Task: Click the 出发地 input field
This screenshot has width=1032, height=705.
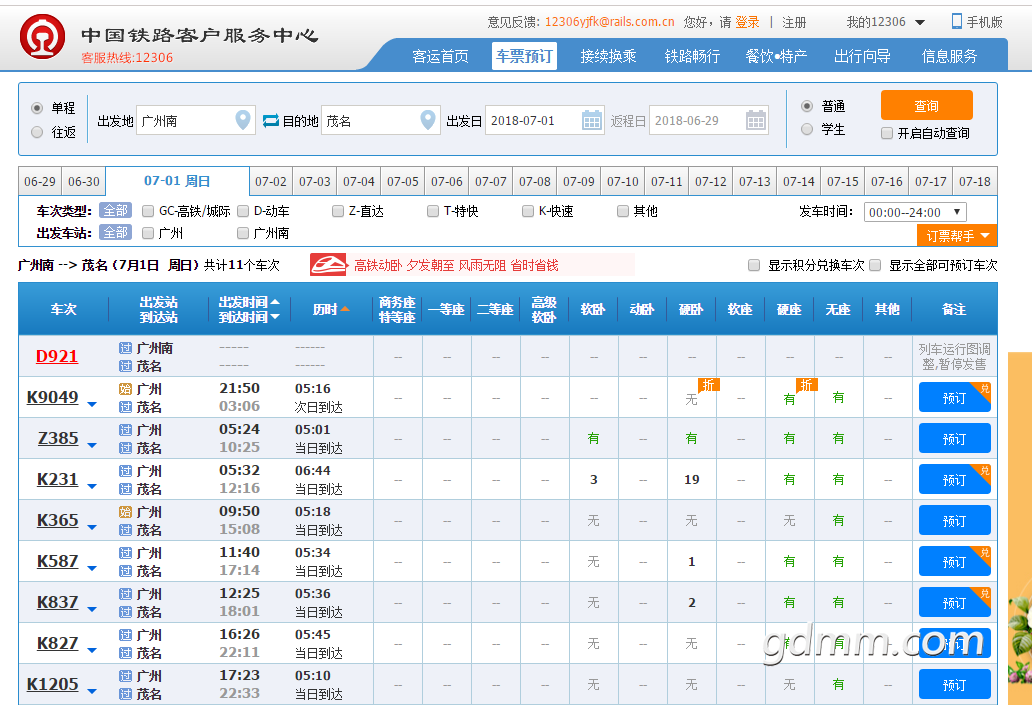Action: pyautogui.click(x=195, y=120)
